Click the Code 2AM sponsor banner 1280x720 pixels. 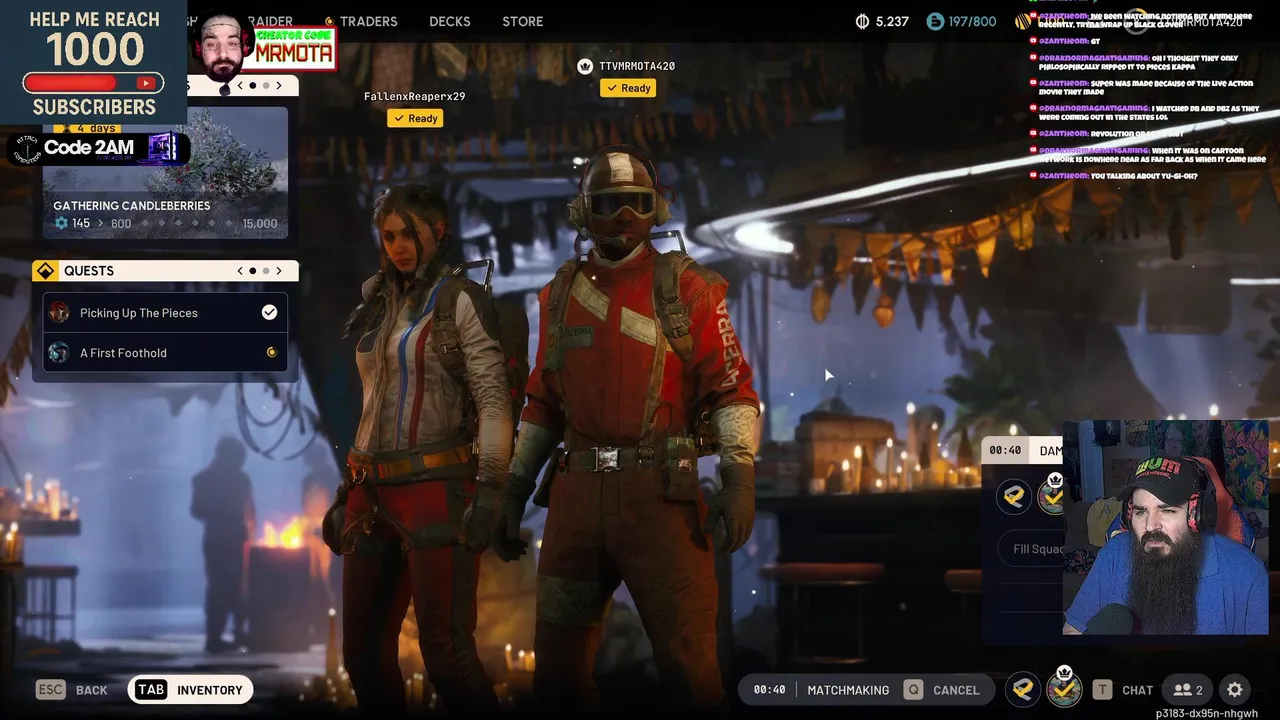point(97,148)
